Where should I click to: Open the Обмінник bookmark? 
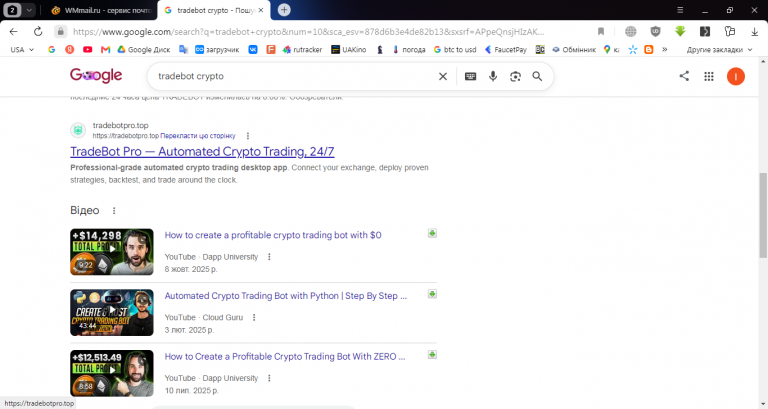click(x=574, y=49)
